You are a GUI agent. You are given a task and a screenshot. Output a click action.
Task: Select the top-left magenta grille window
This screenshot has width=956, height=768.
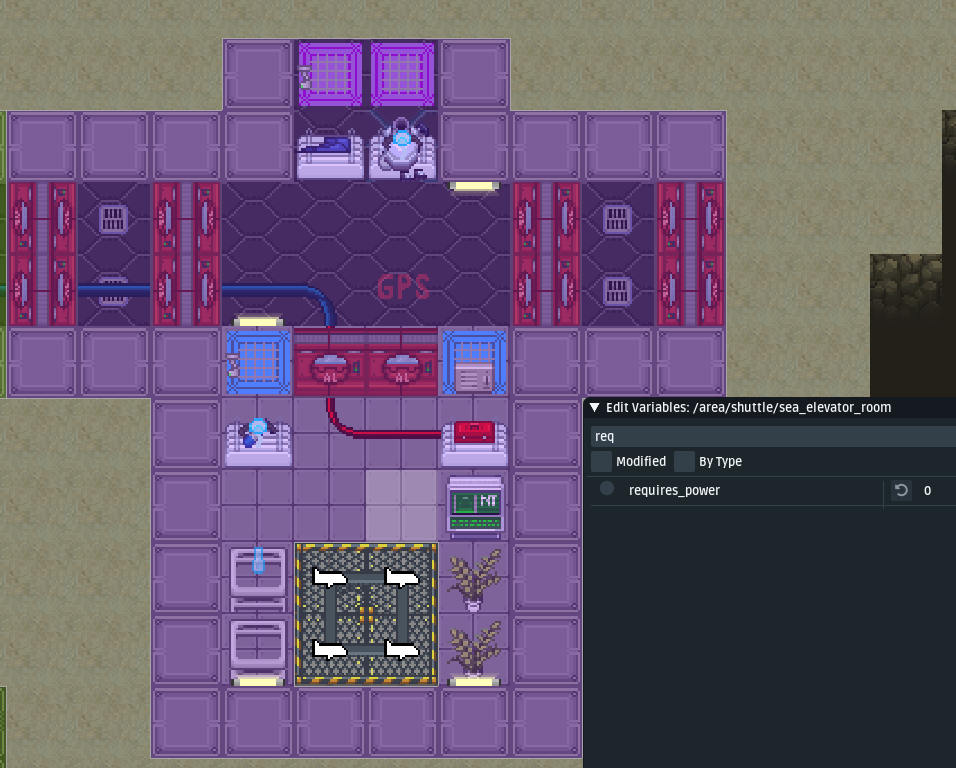point(330,74)
